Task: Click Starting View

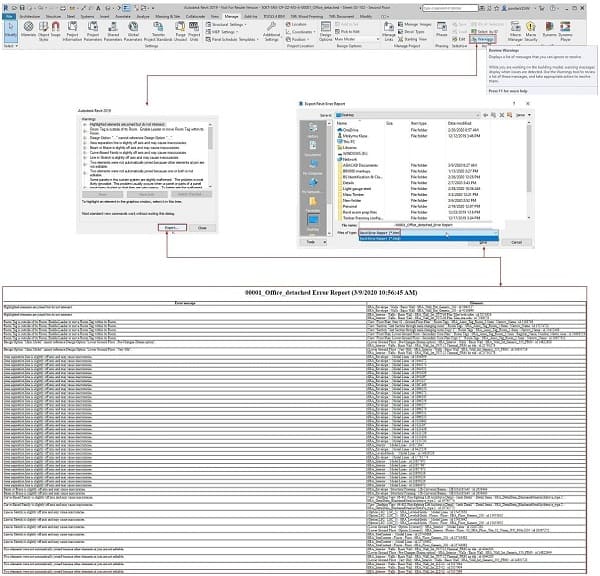Action: (412, 39)
